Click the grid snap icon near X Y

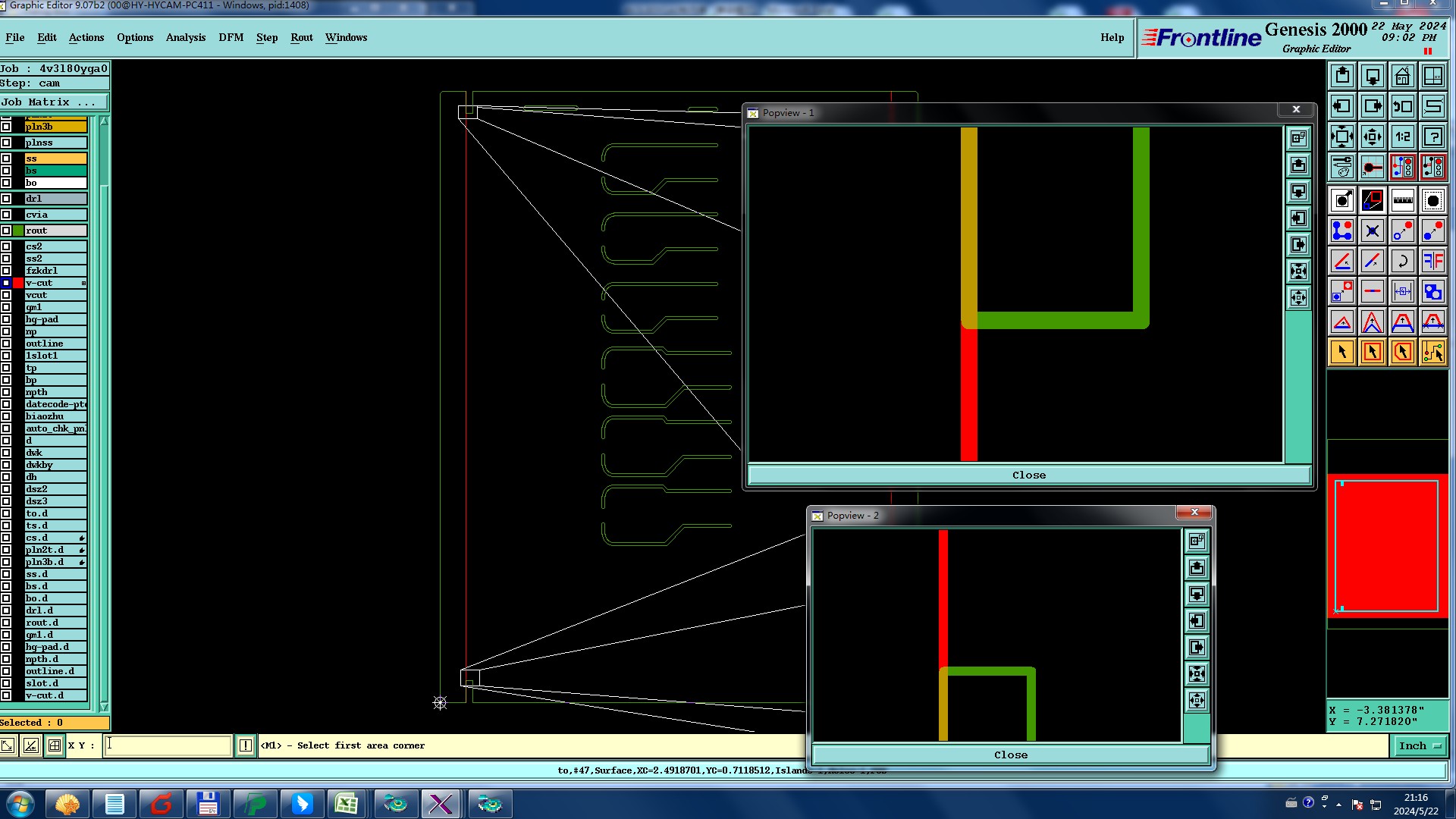(x=55, y=745)
